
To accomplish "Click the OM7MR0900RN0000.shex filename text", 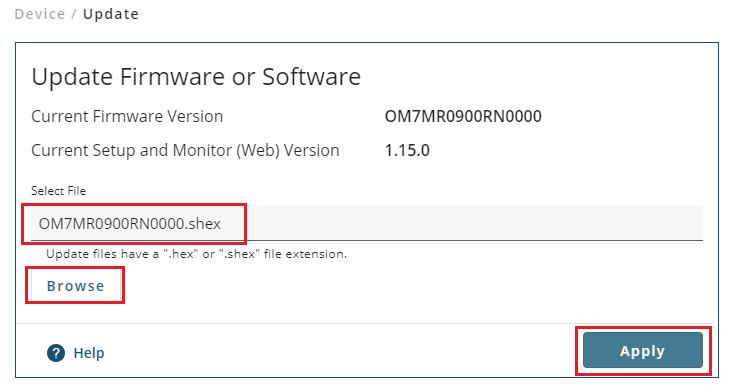I will [x=130, y=224].
